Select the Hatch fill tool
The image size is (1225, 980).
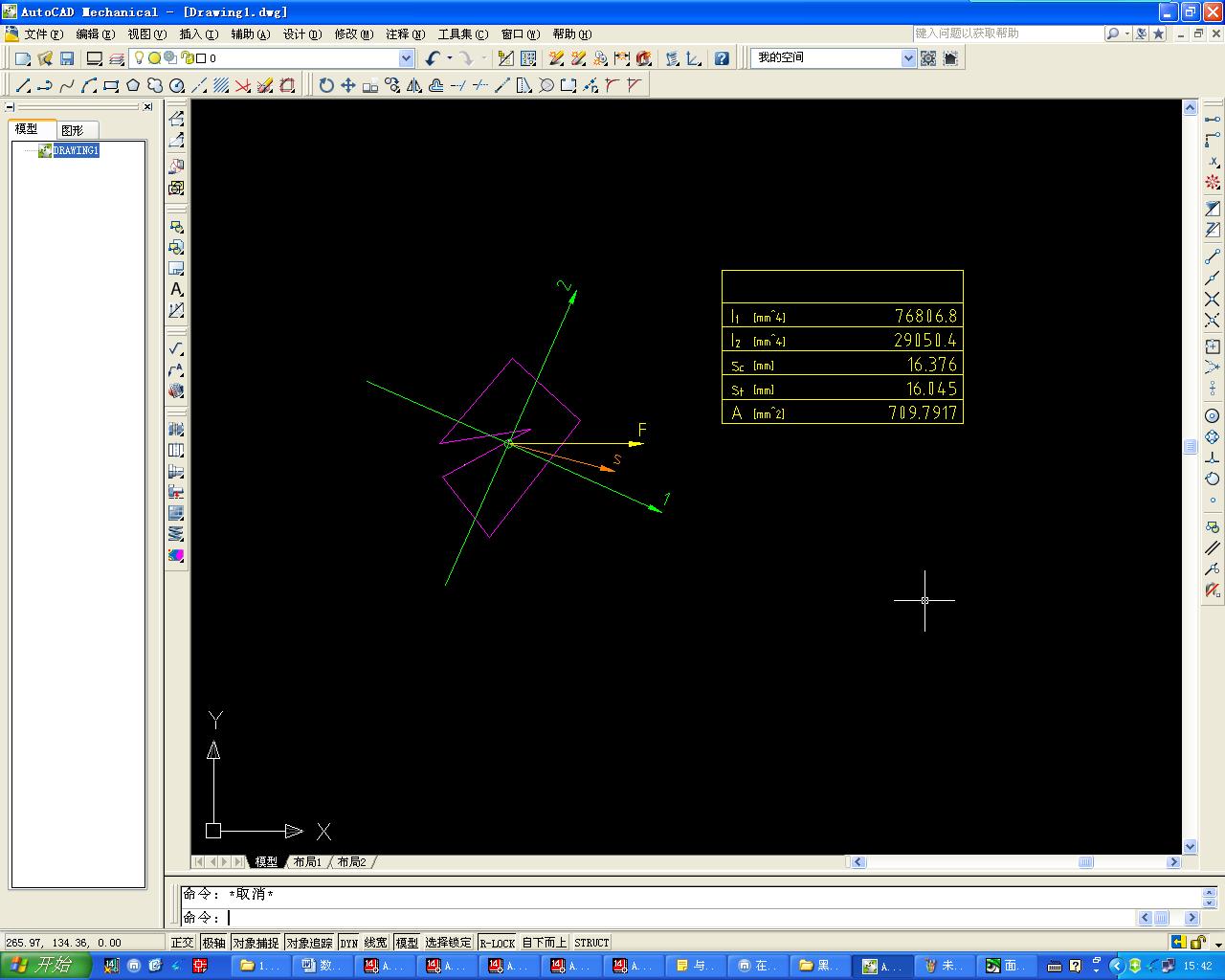tap(221, 86)
